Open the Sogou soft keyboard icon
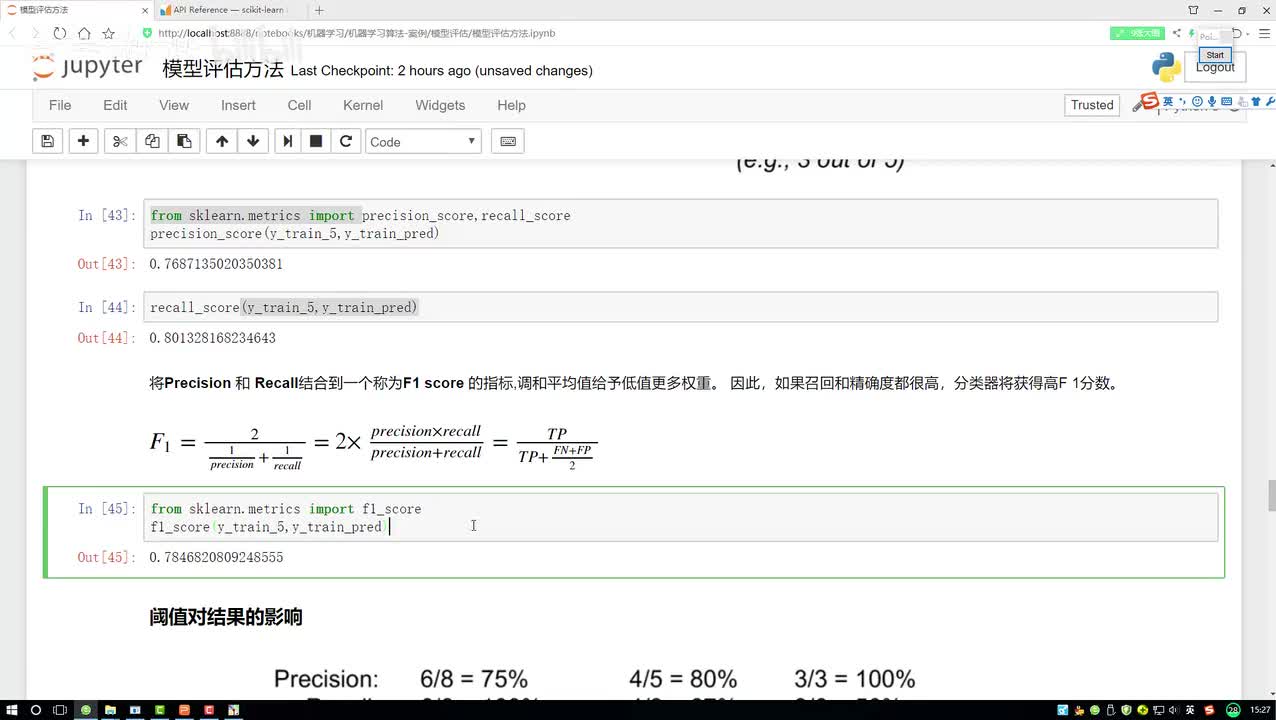Viewport: 1276px width, 720px height. click(x=1226, y=101)
